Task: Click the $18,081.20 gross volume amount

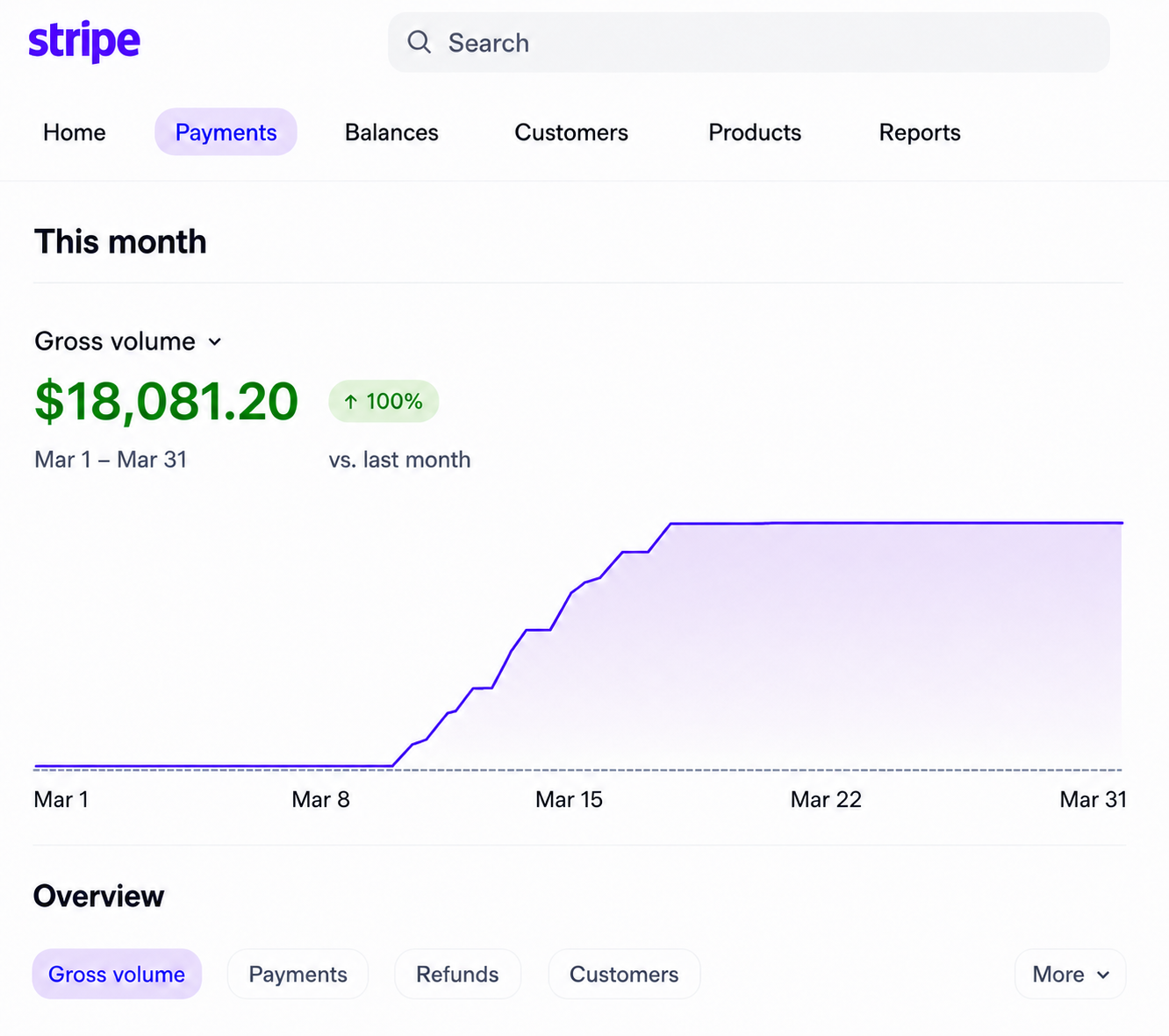Action: pyautogui.click(x=167, y=402)
